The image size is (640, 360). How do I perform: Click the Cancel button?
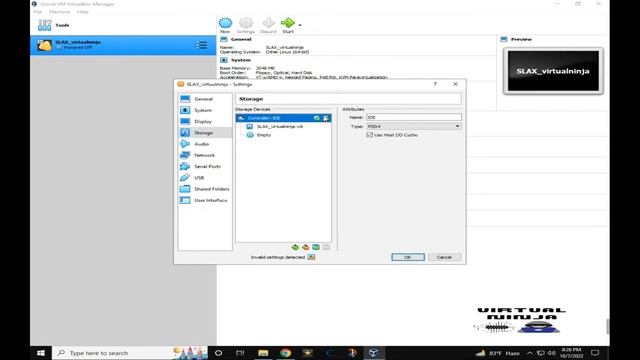pyautogui.click(x=444, y=257)
